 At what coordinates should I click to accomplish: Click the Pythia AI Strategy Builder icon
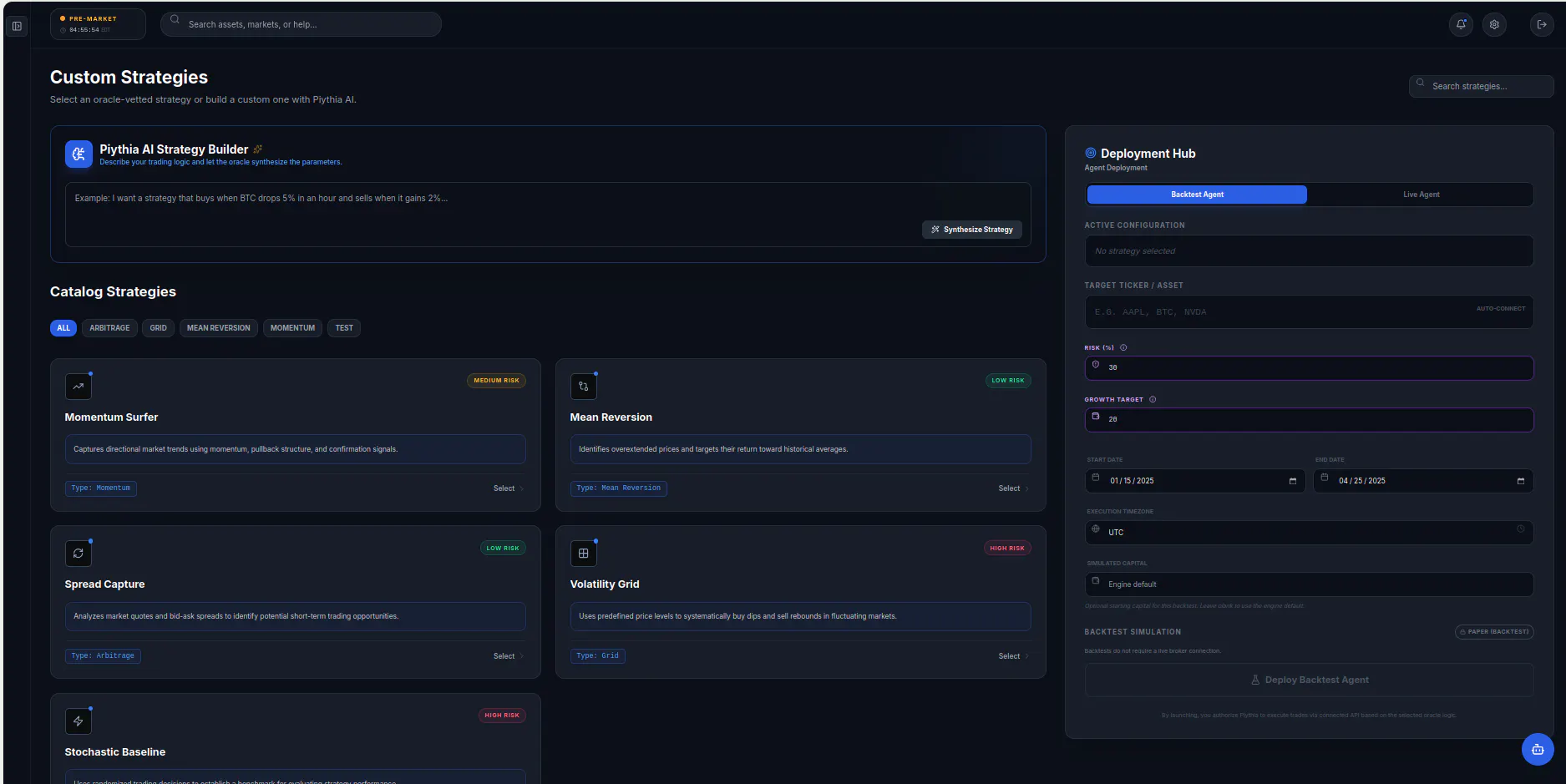point(79,154)
